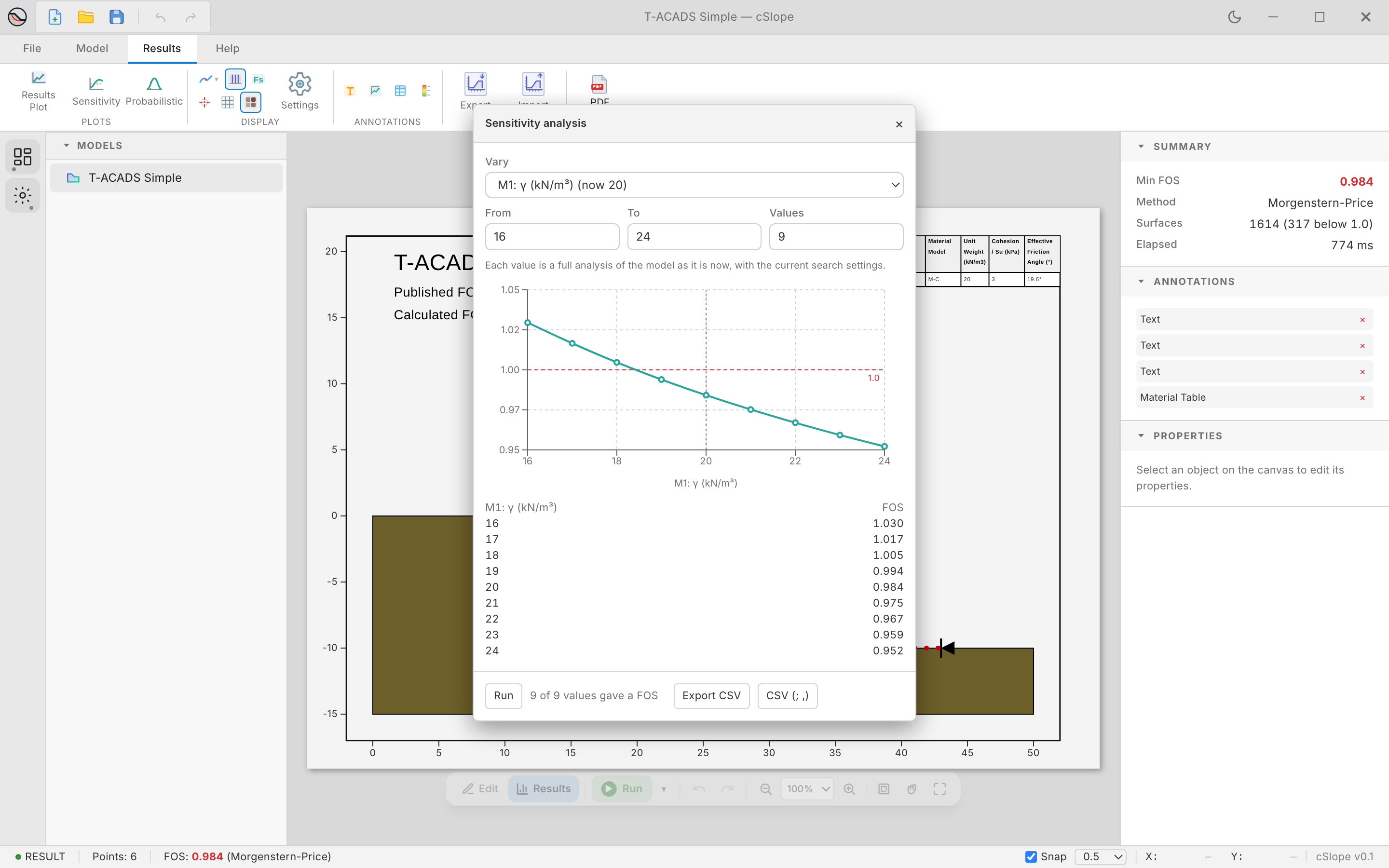Image resolution: width=1389 pixels, height=868 pixels.
Task: Toggle the material fill display icon
Action: click(x=251, y=102)
